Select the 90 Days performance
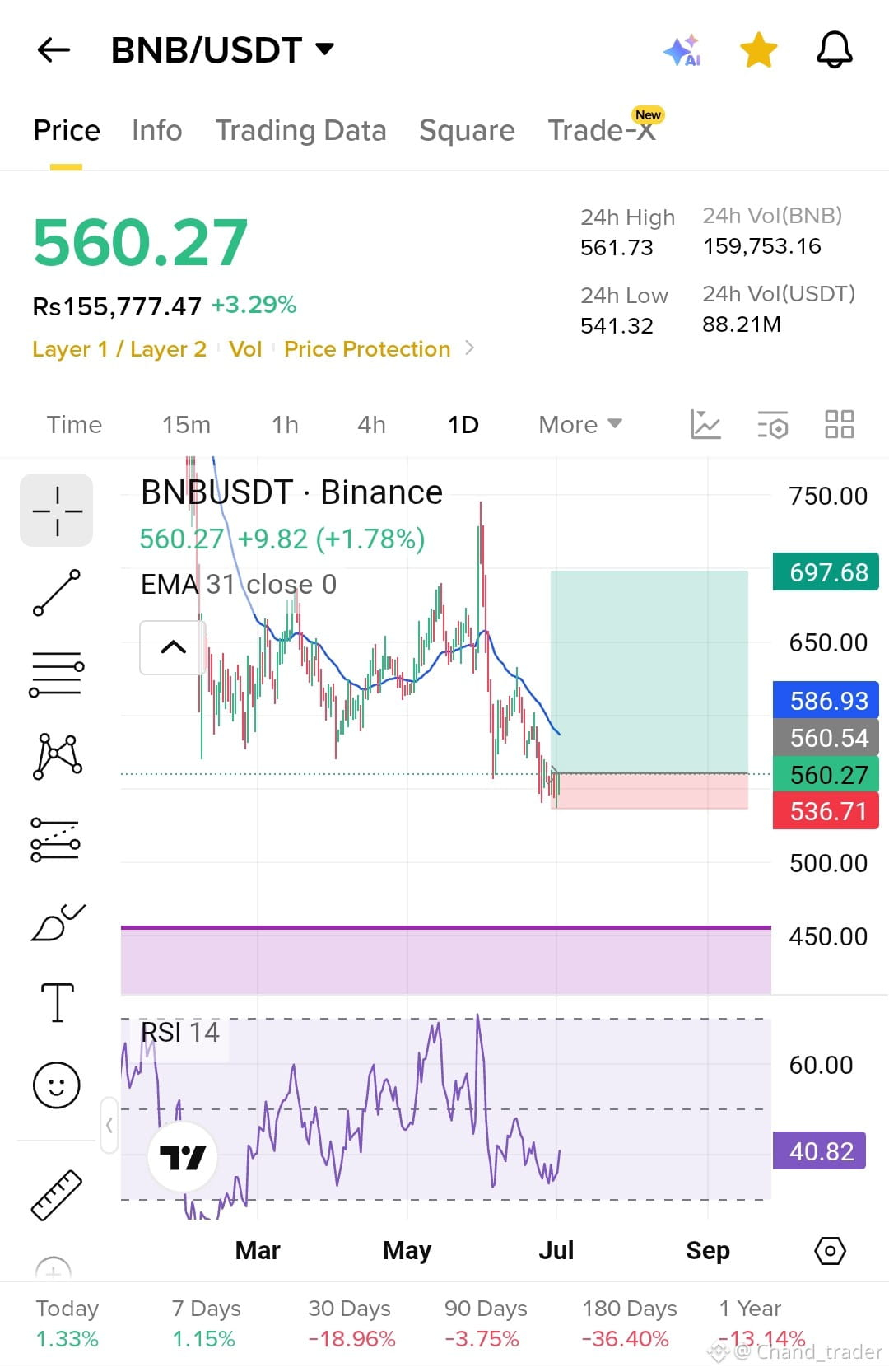This screenshot has width=889, height=1372. click(486, 1323)
